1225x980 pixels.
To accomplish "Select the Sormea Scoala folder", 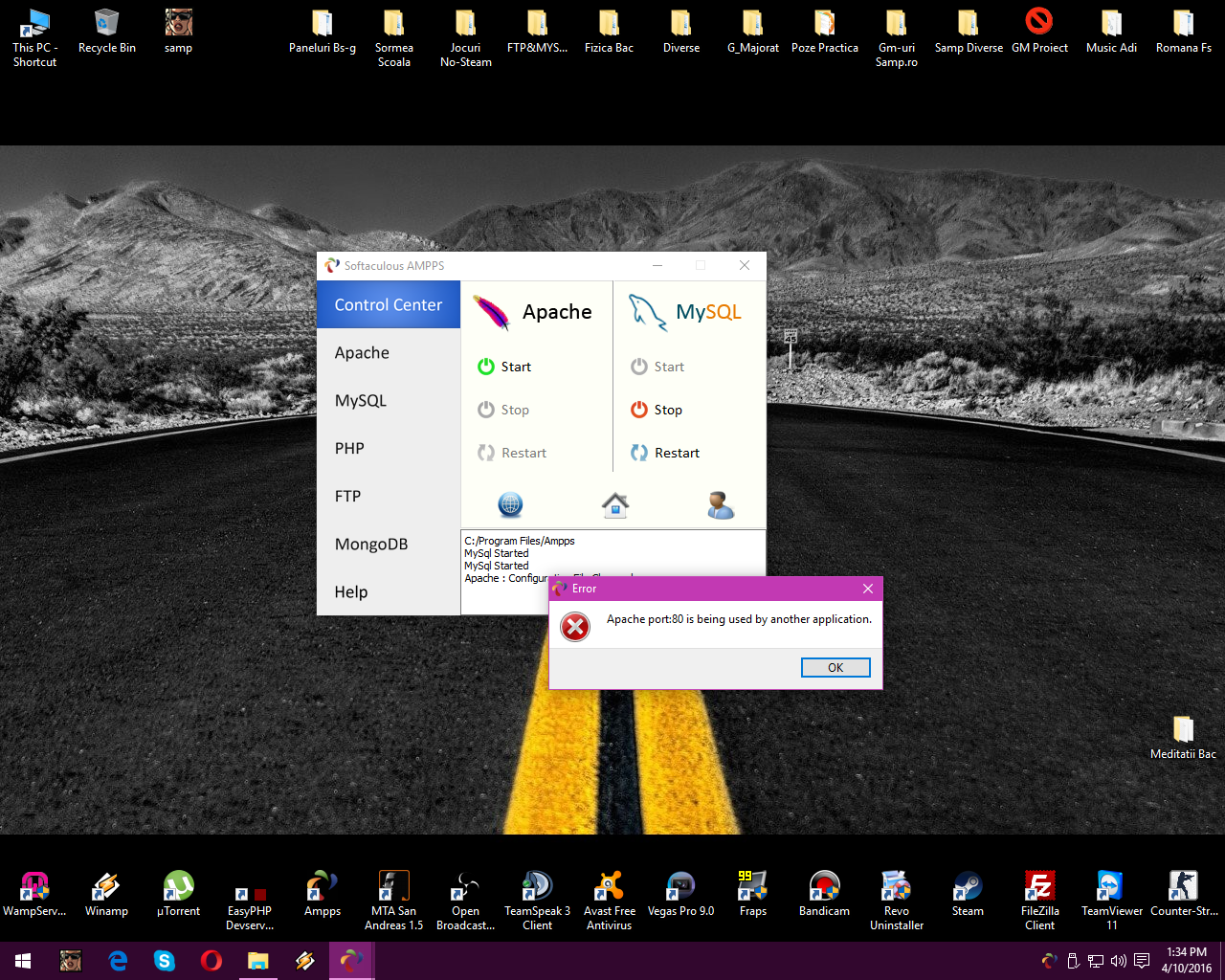I will [394, 38].
